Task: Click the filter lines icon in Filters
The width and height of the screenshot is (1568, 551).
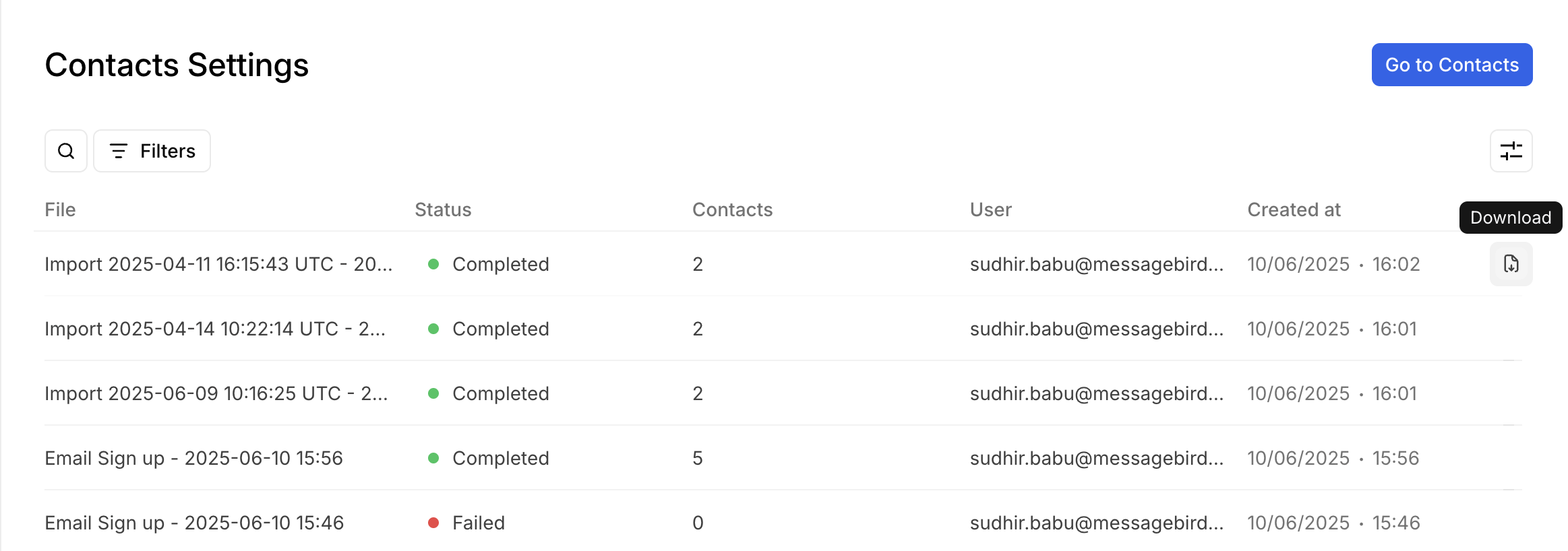Action: pos(119,151)
